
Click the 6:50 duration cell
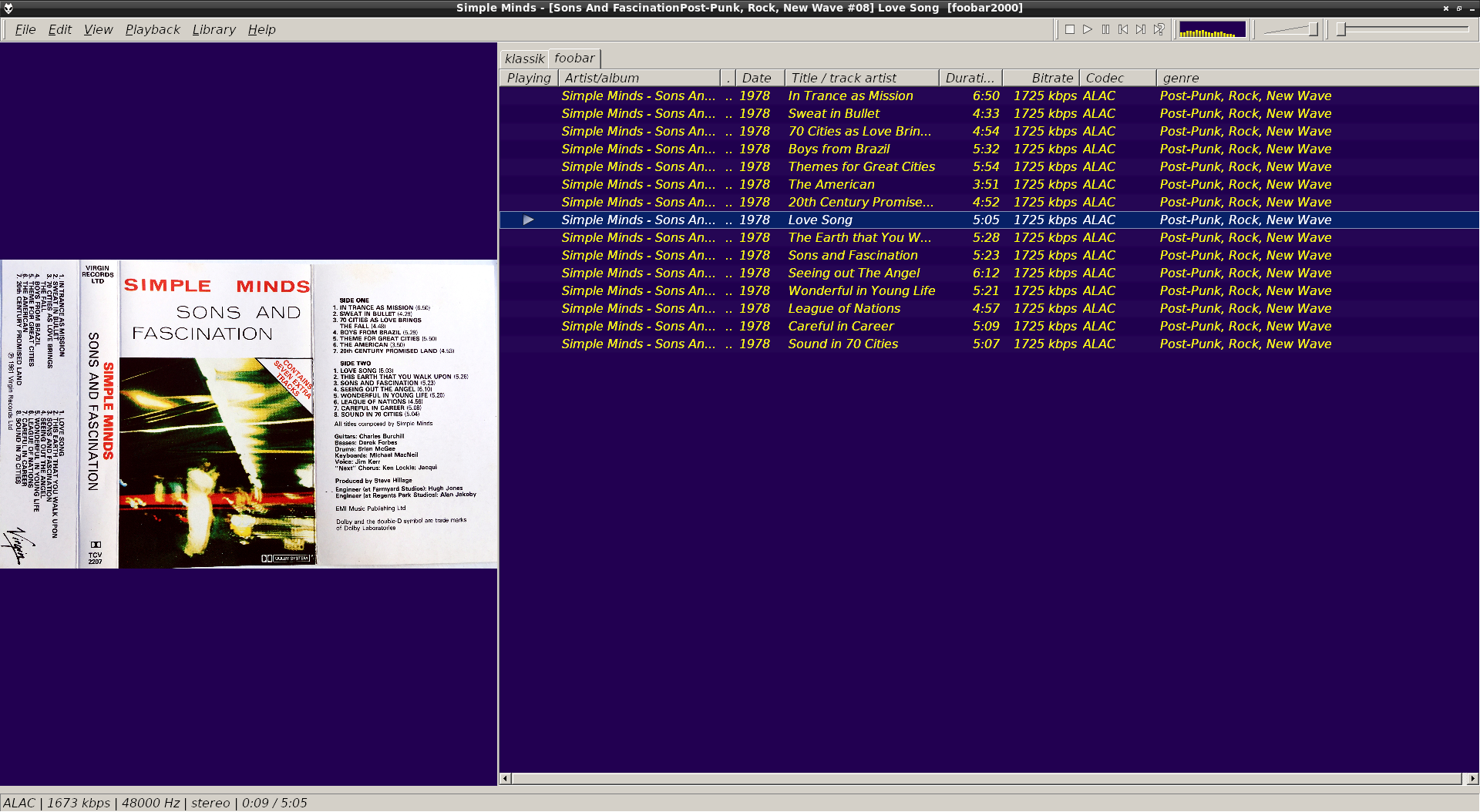(985, 96)
